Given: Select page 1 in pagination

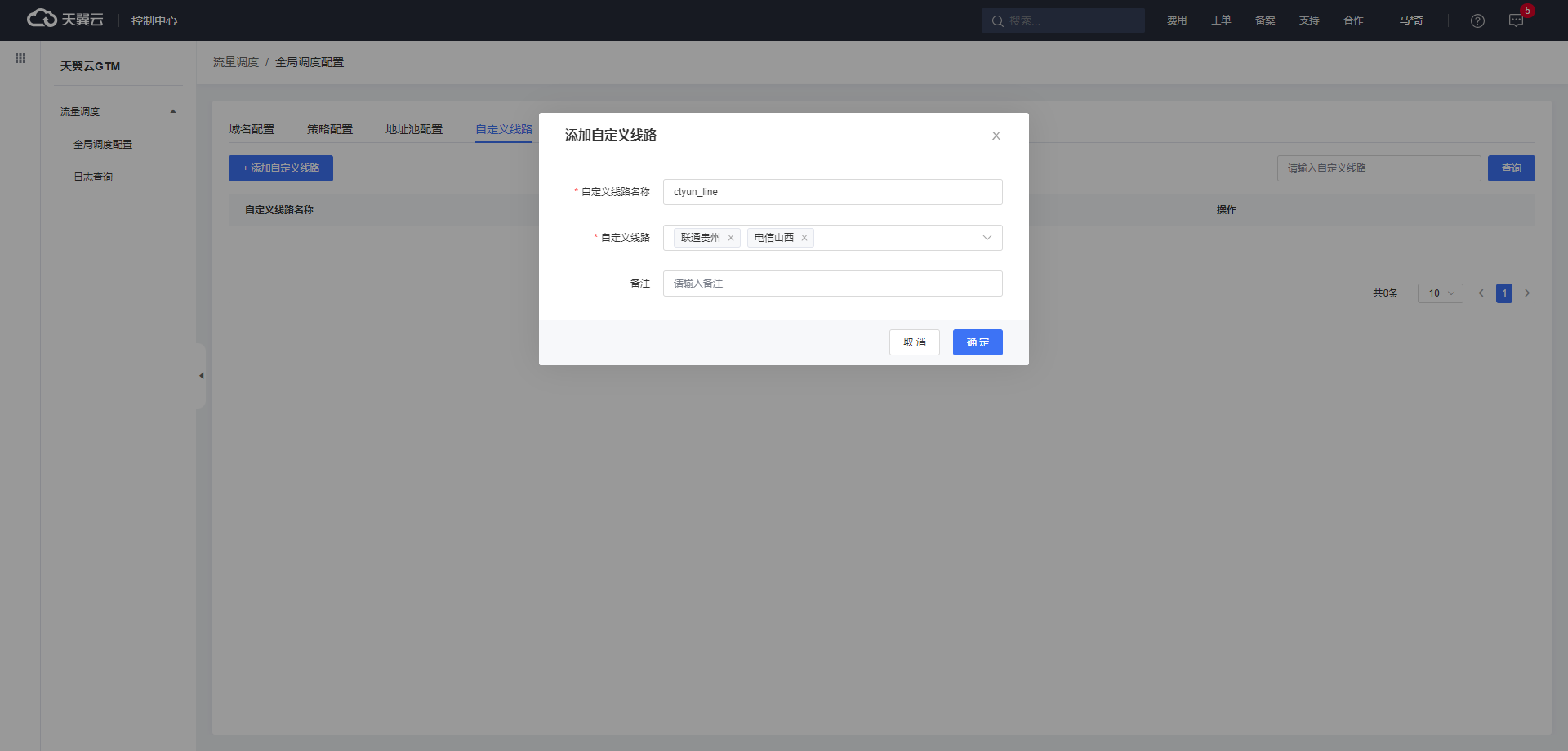Looking at the screenshot, I should point(1504,293).
